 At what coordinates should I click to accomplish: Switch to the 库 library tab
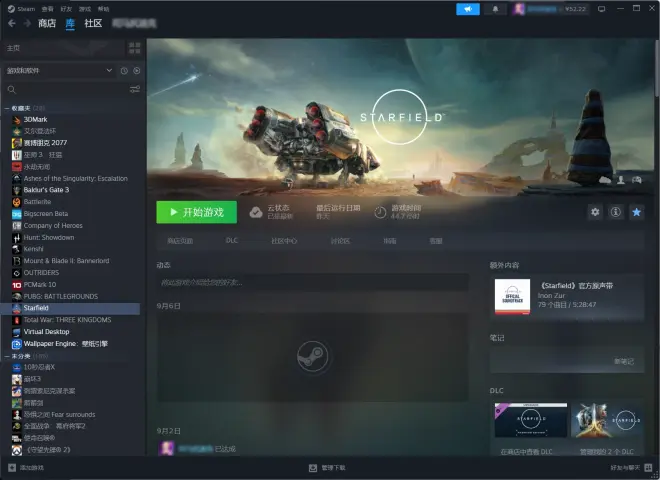(x=70, y=23)
